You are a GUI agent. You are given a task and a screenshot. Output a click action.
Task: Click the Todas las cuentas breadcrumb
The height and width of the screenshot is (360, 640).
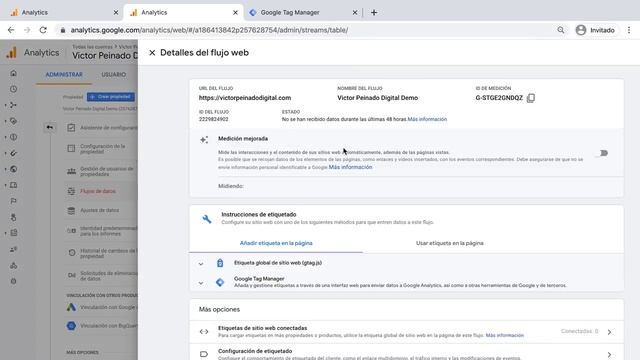pos(92,47)
